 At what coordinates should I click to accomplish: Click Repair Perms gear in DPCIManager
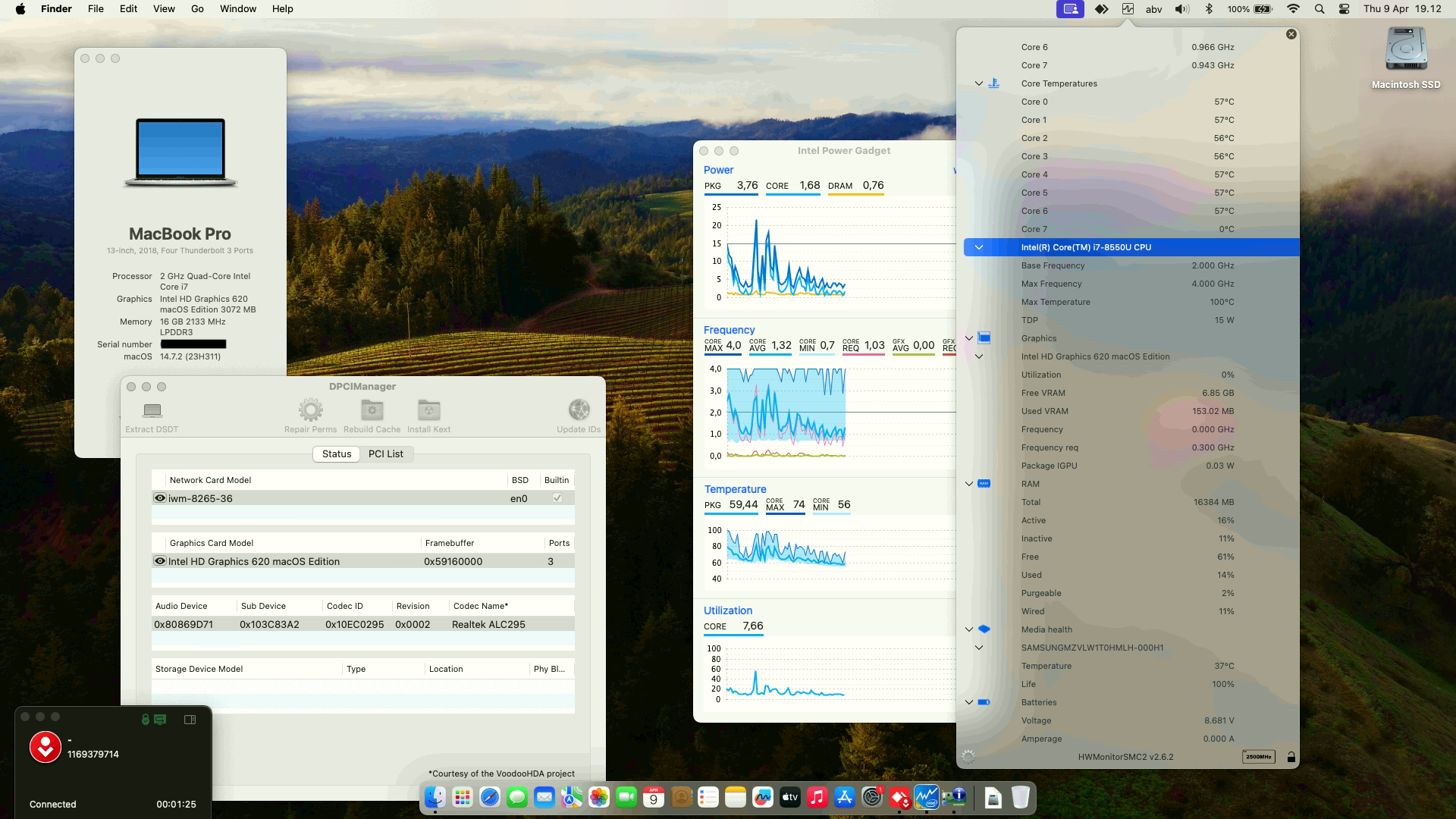point(310,410)
